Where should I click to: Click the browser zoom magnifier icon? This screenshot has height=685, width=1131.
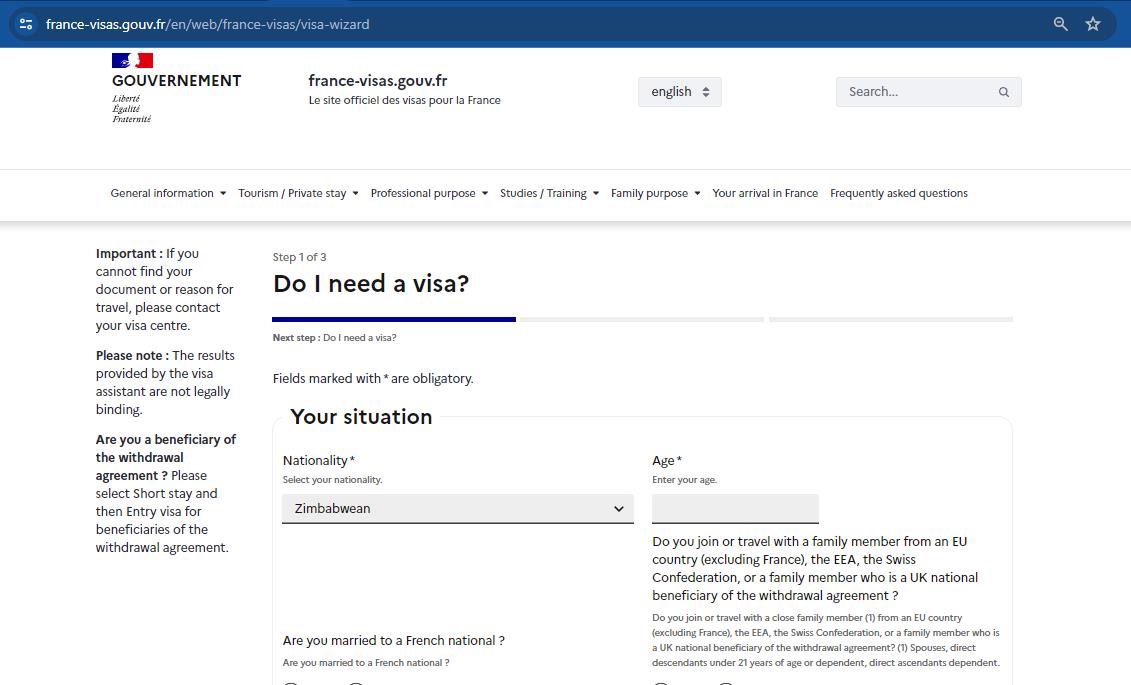pyautogui.click(x=1061, y=24)
